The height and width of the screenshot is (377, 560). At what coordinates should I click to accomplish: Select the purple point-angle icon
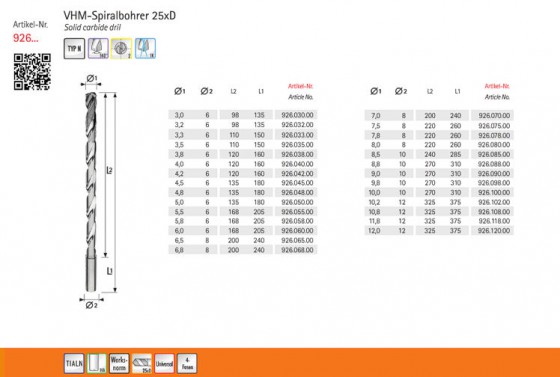click(98, 49)
